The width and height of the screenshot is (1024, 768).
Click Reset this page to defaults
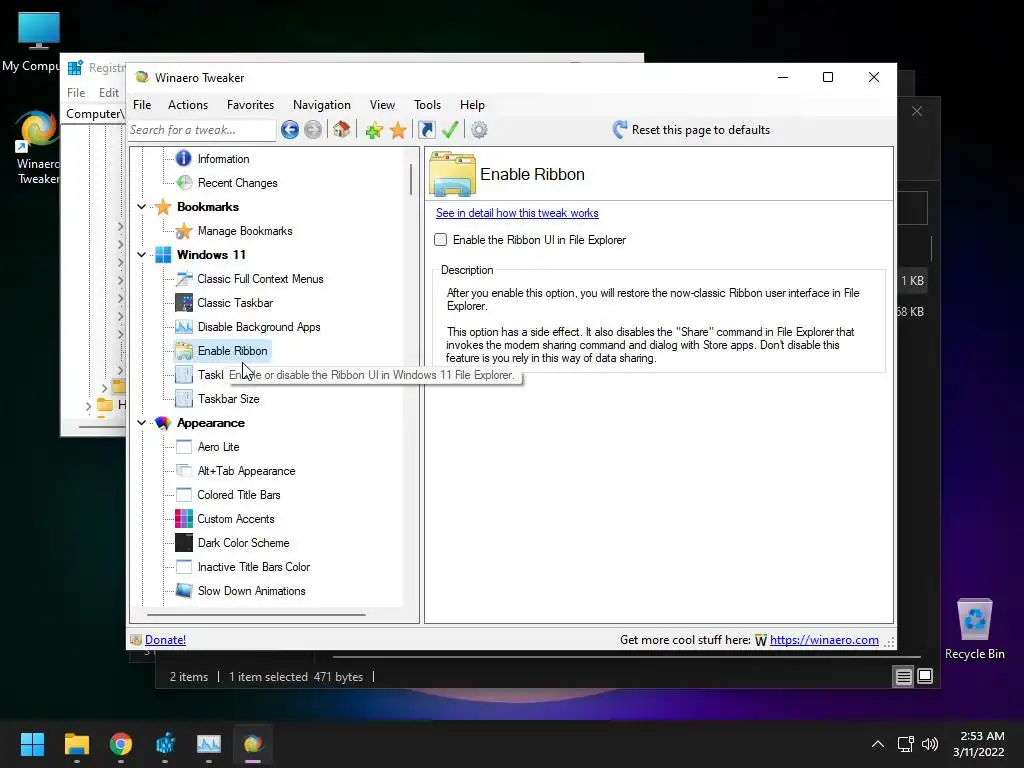coord(691,129)
